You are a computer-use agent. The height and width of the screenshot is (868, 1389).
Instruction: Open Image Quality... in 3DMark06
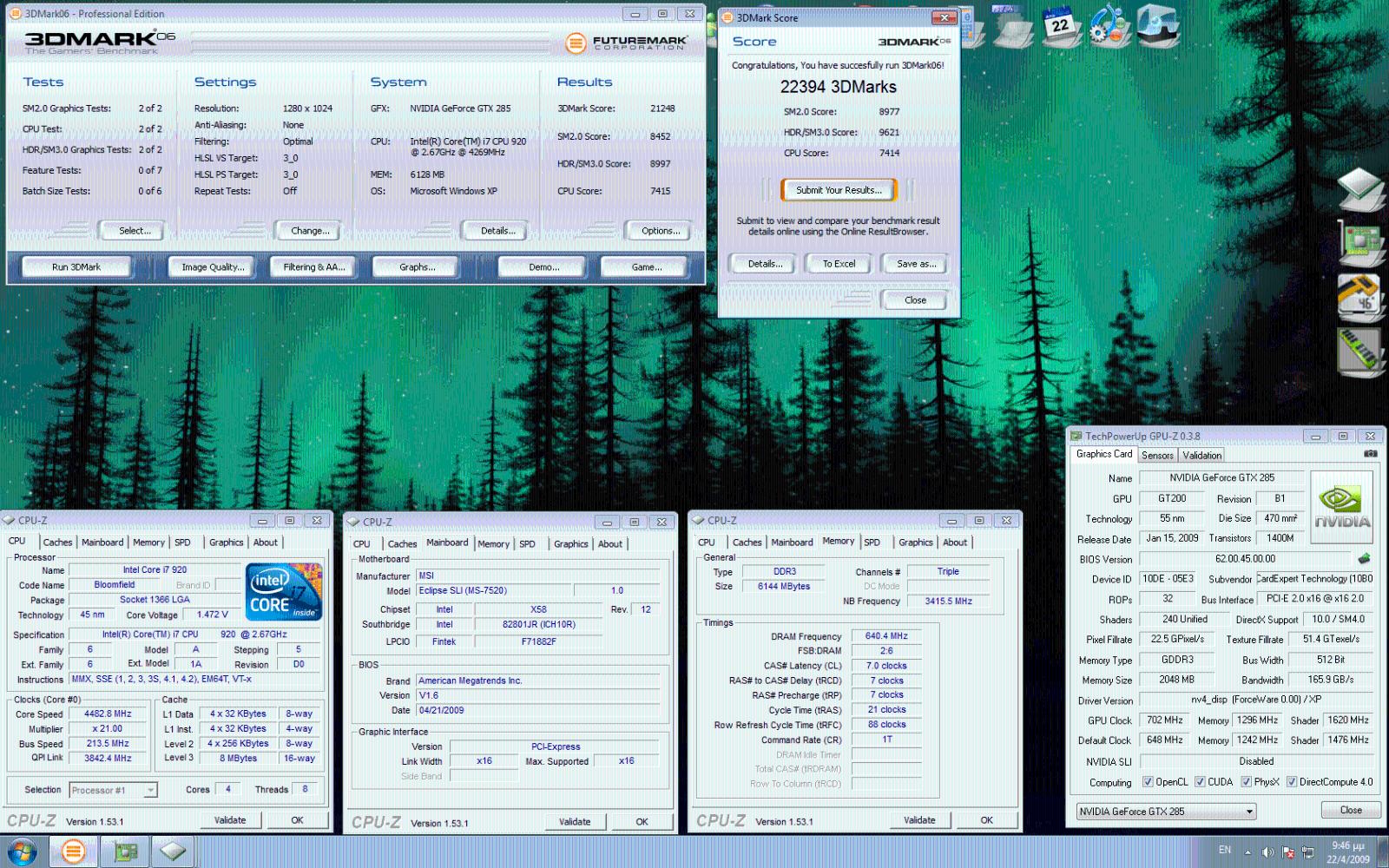213,266
